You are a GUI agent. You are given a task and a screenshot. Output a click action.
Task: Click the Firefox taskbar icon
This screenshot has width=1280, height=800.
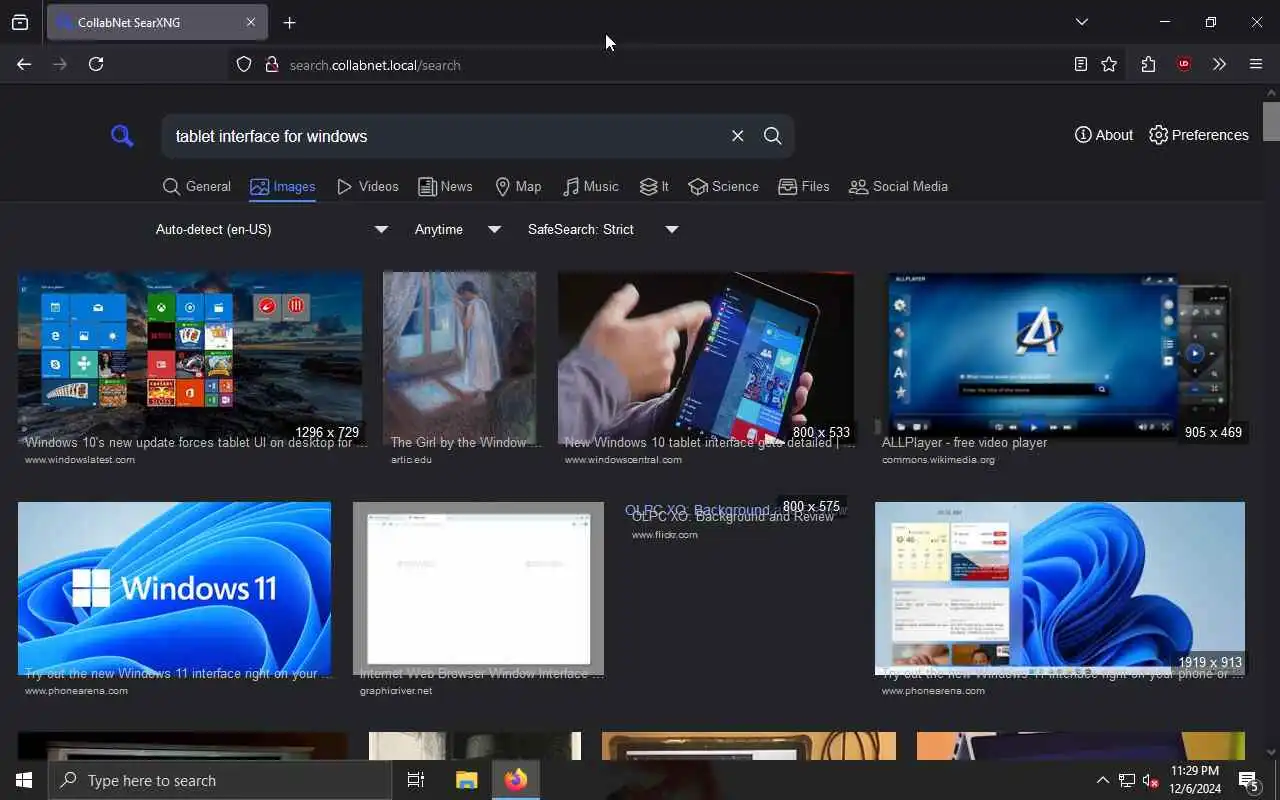(x=516, y=780)
